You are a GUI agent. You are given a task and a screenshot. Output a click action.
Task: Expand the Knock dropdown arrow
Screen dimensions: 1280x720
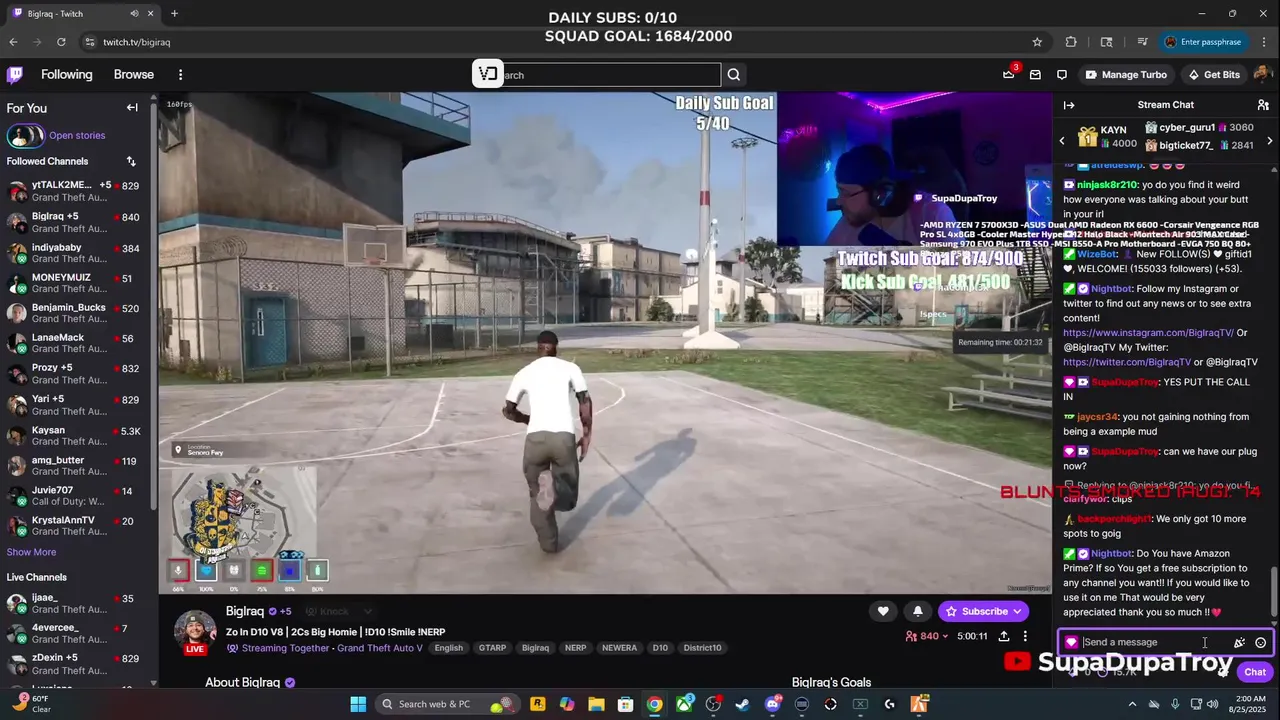pos(367,612)
